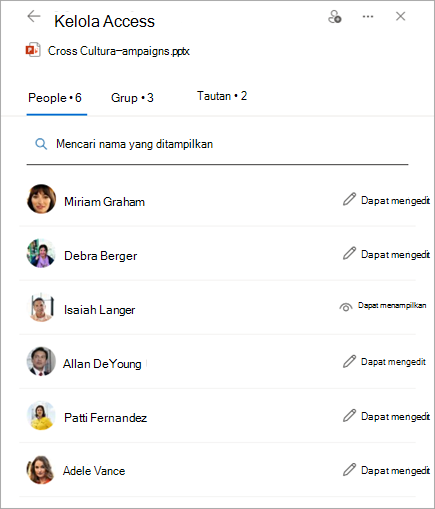The width and height of the screenshot is (435, 509).
Task: Open Dapat mengedit permission for Adele Vance
Action: pyautogui.click(x=395, y=471)
